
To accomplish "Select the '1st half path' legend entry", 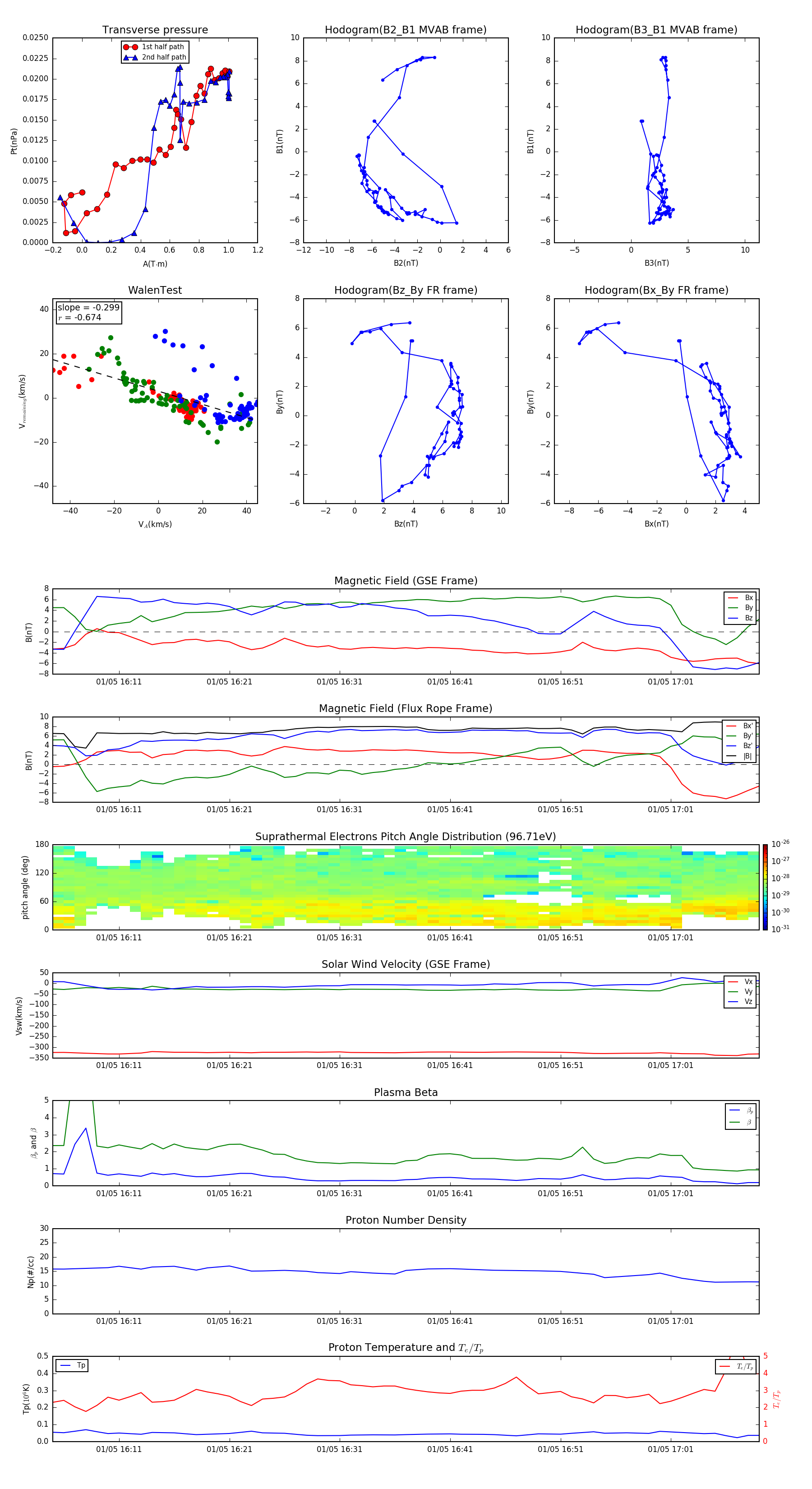I will pyautogui.click(x=155, y=47).
